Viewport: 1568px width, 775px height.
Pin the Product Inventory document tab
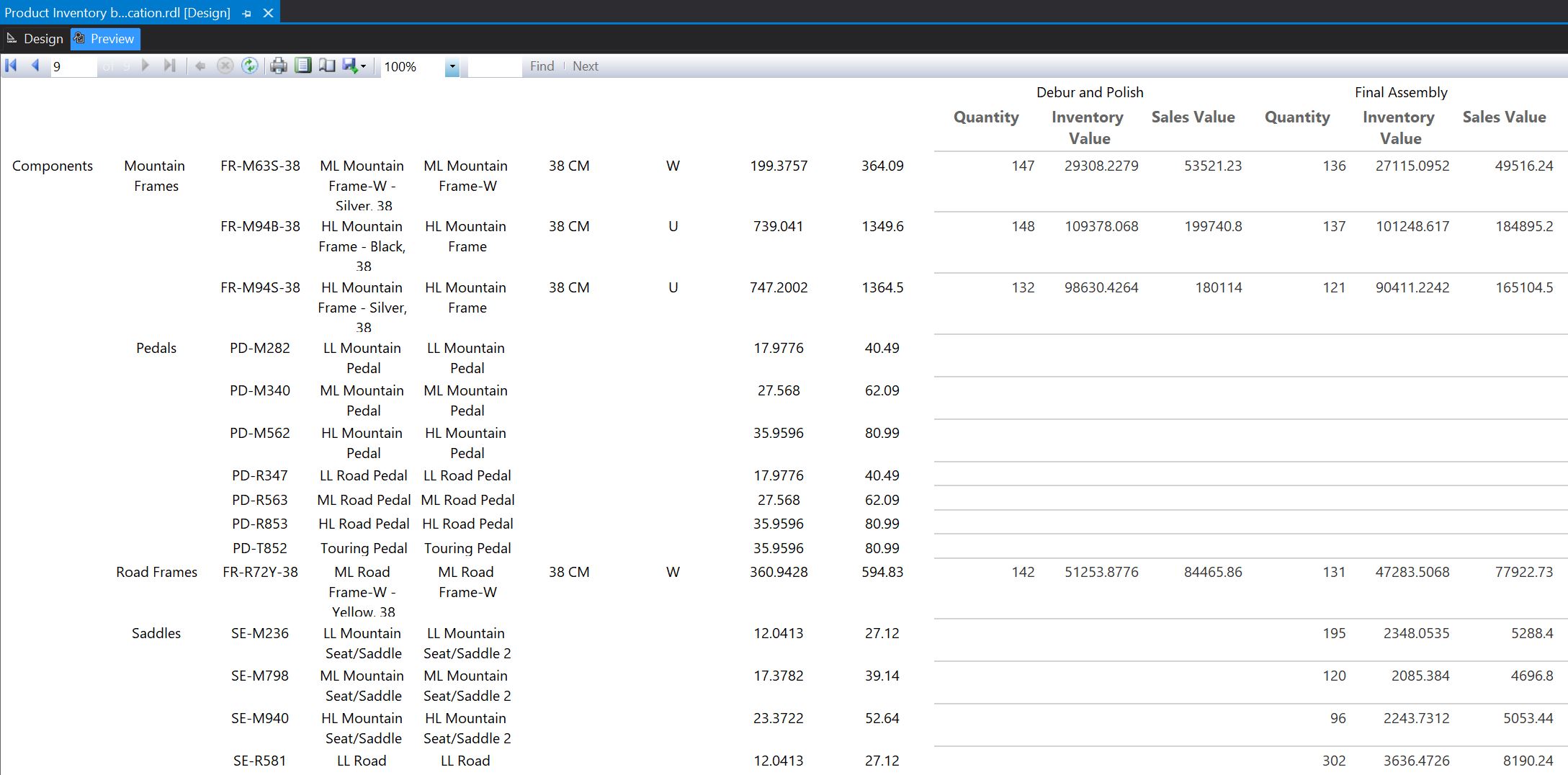point(246,12)
